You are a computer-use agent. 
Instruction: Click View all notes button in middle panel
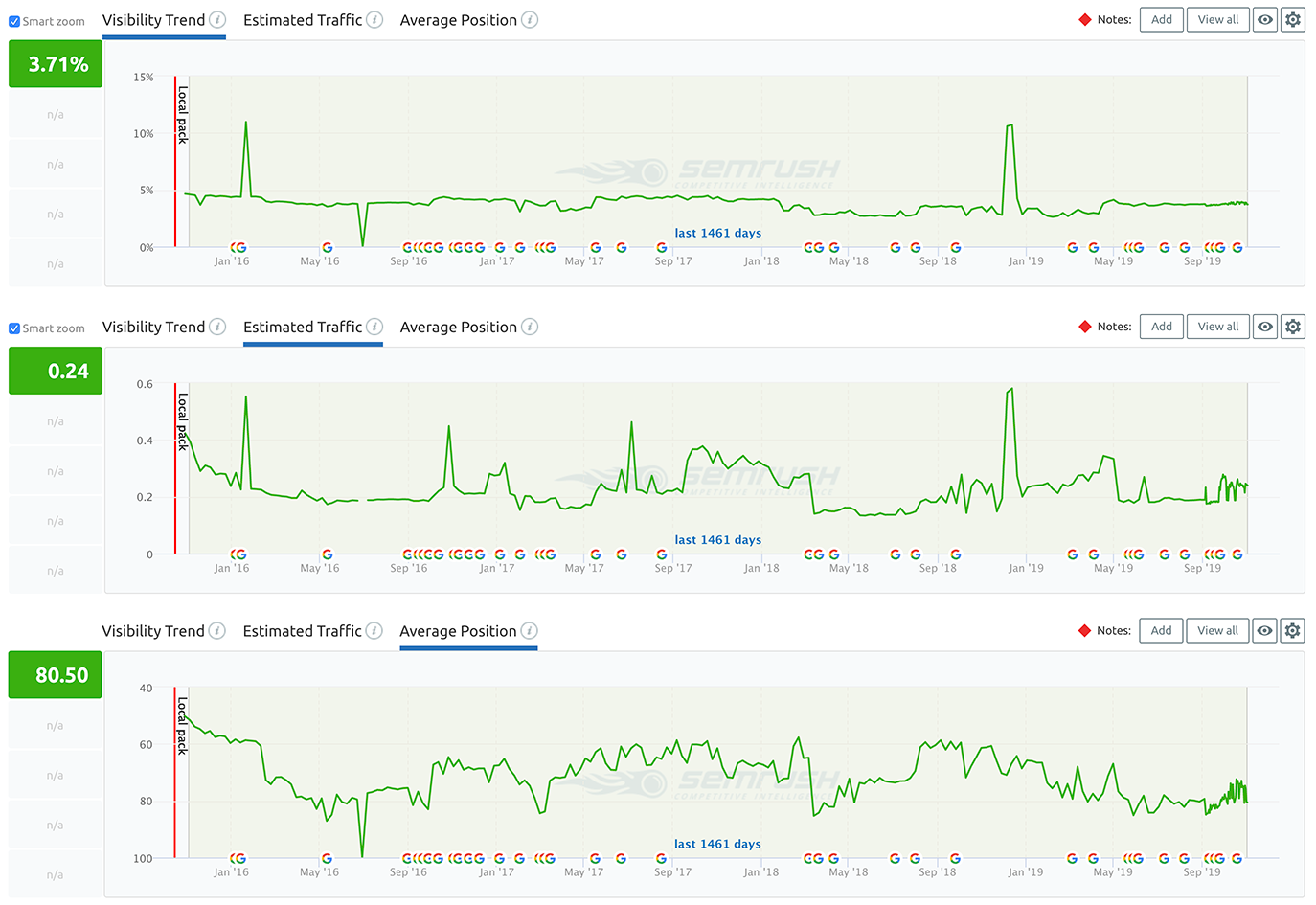(1218, 327)
